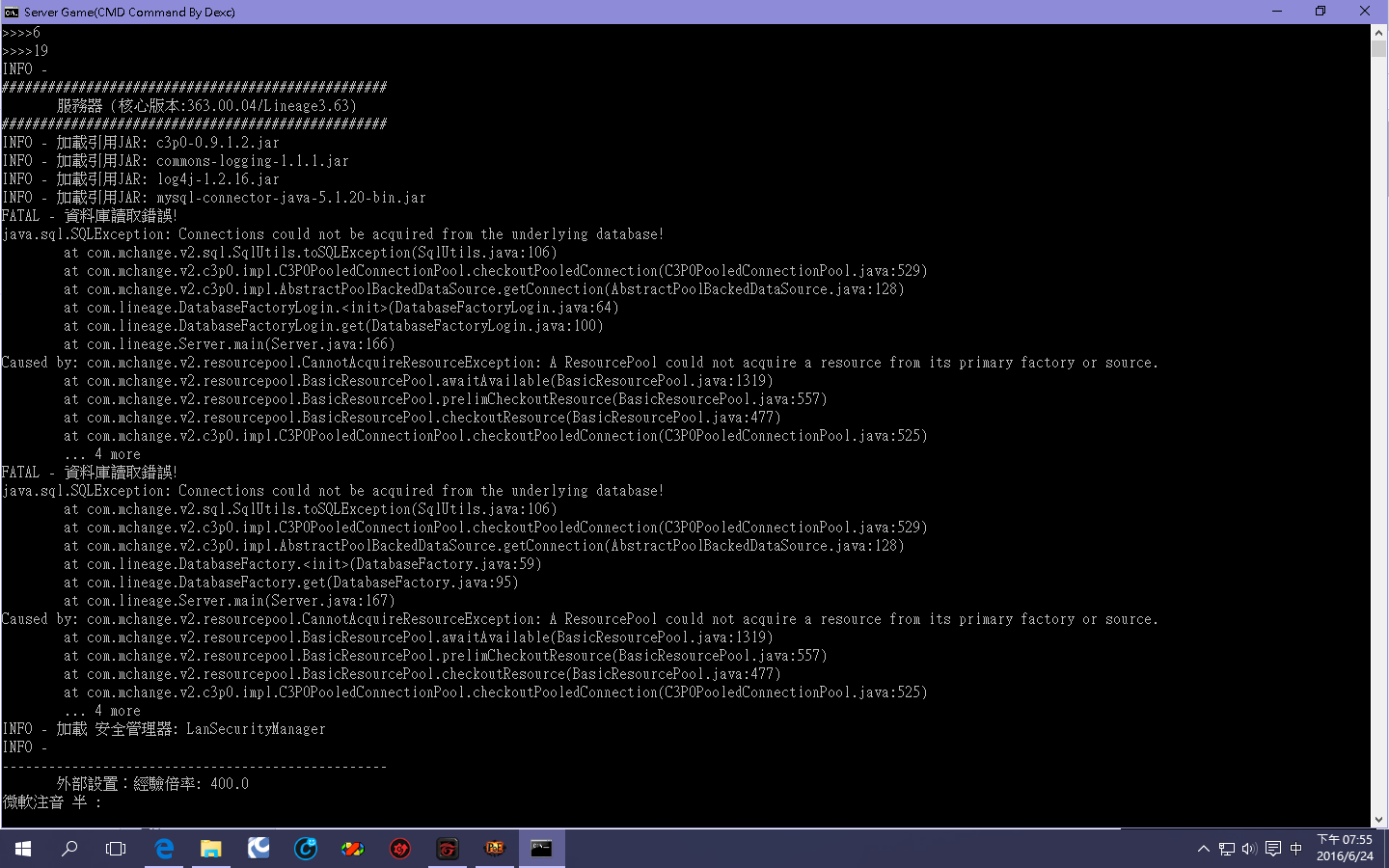1389x868 pixels.
Task: Open the network status tray icon
Action: point(1226,849)
